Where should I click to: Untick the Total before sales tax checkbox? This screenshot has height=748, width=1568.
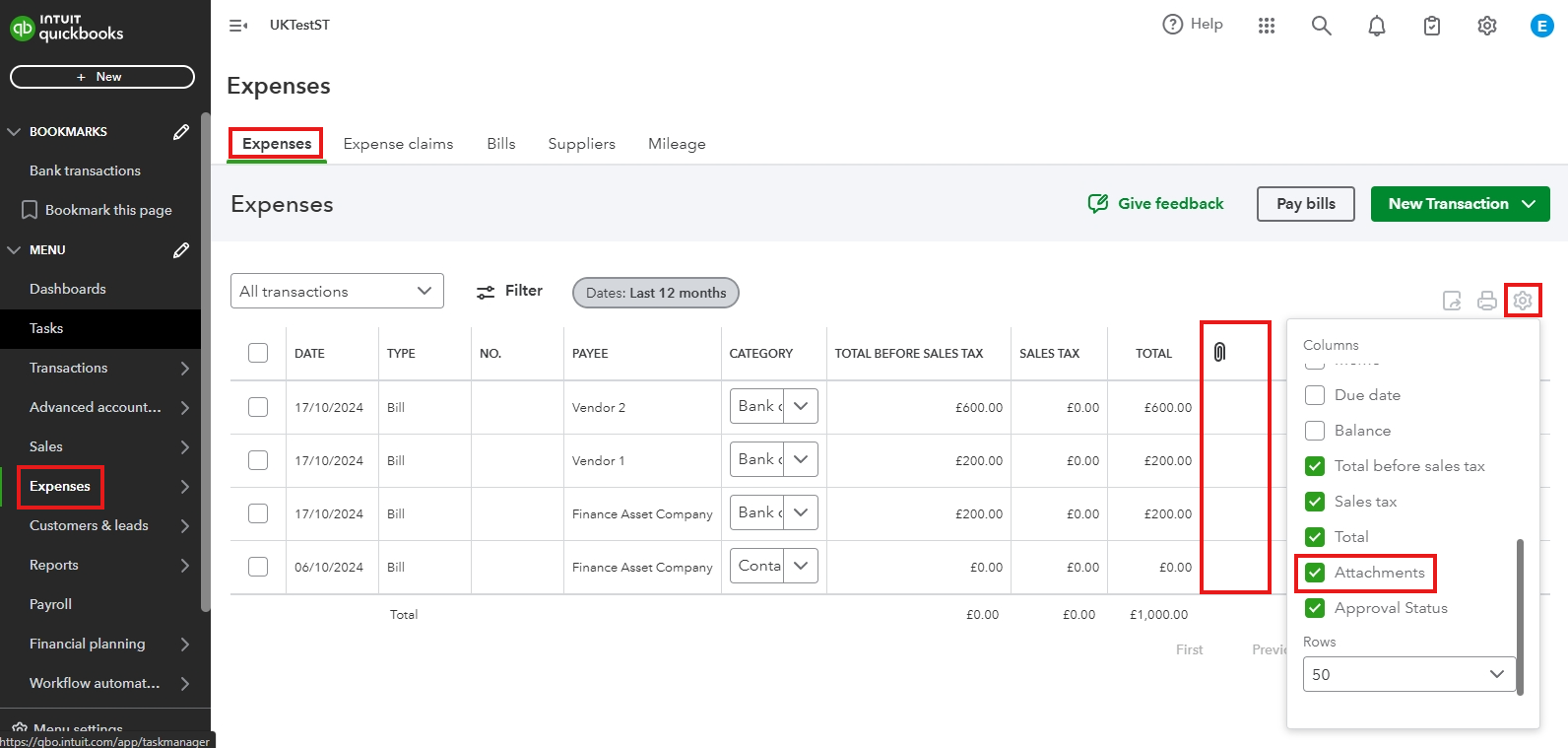1315,466
